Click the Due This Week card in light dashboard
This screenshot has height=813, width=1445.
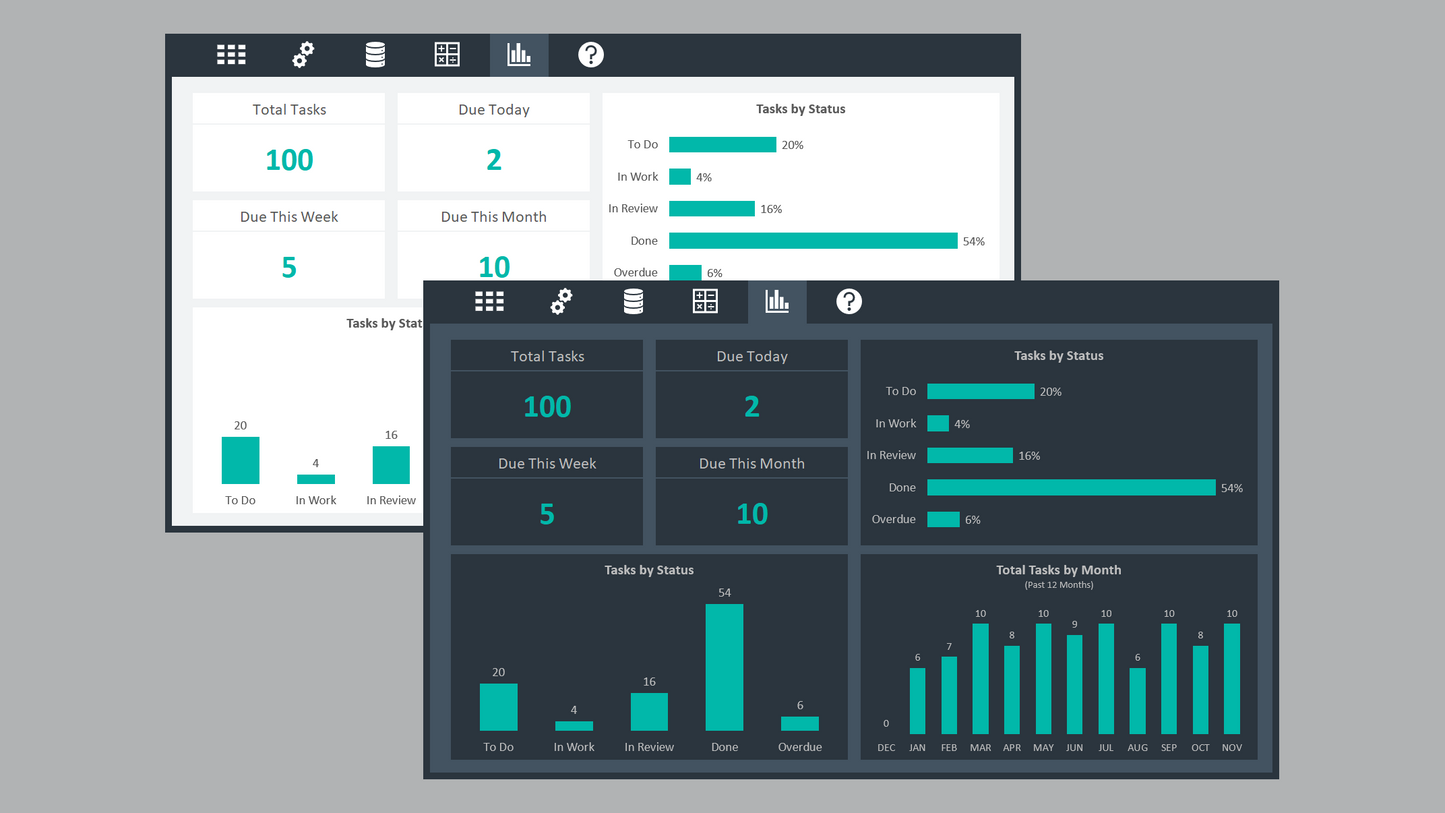pos(289,250)
